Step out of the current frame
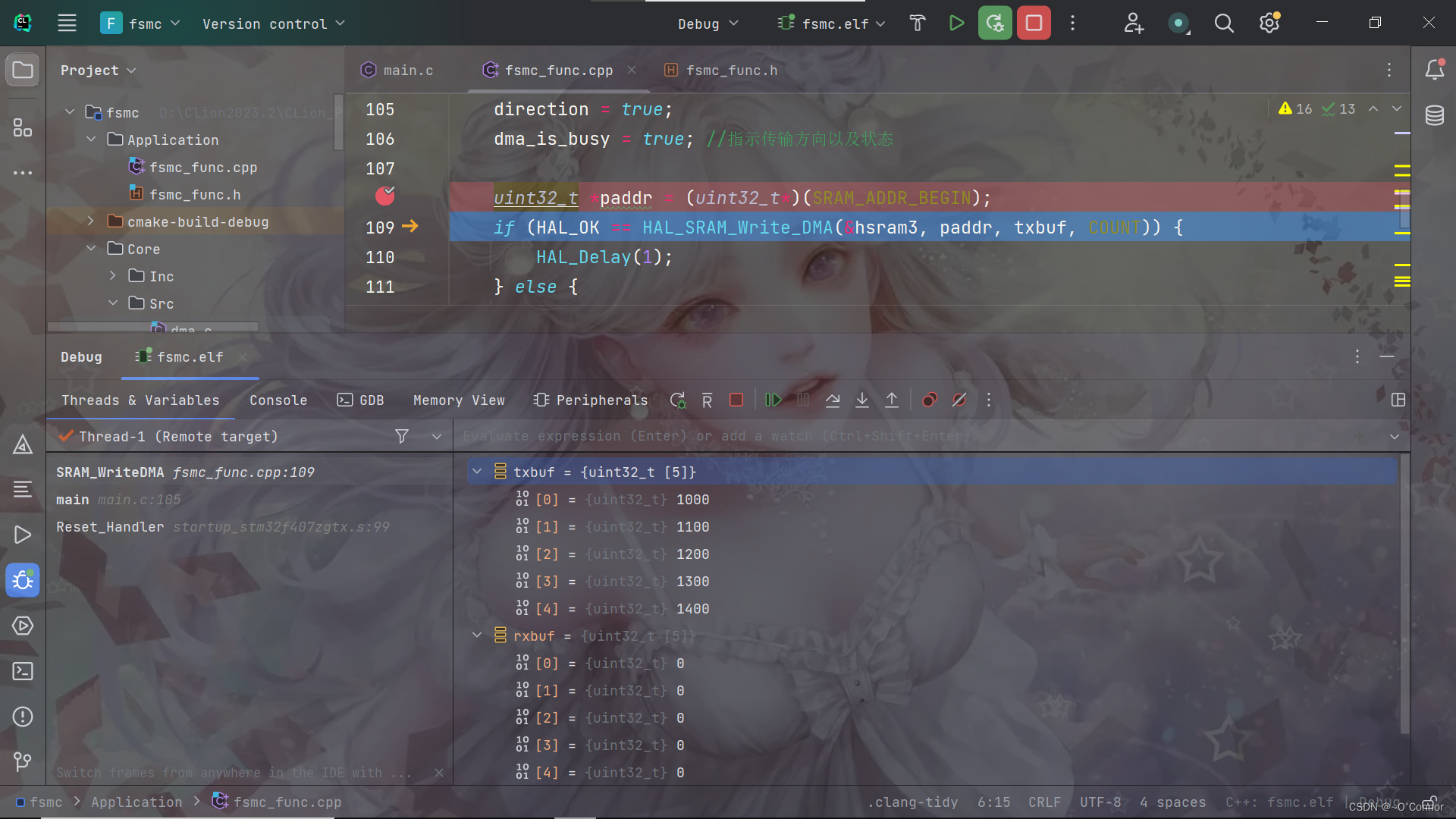Viewport: 1456px width, 819px height. [x=892, y=400]
